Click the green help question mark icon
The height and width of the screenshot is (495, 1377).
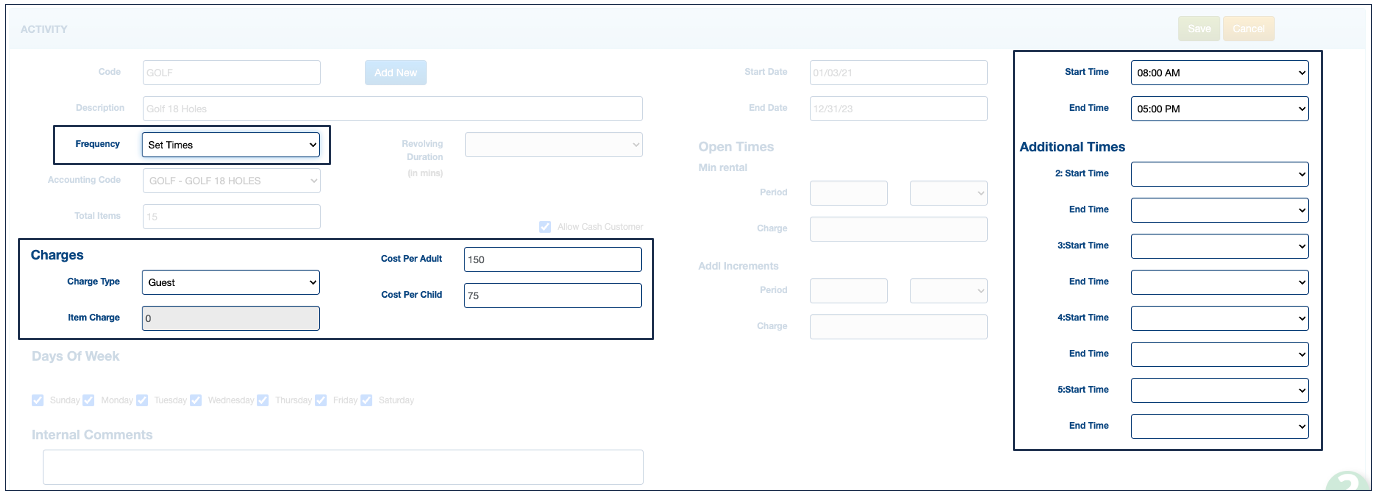[x=1348, y=484]
